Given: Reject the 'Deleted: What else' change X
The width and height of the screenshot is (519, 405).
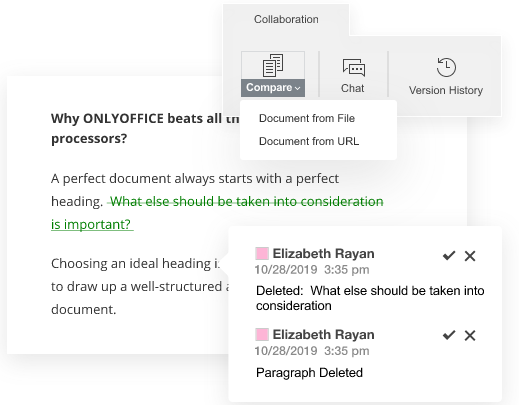Looking at the screenshot, I should coord(470,256).
